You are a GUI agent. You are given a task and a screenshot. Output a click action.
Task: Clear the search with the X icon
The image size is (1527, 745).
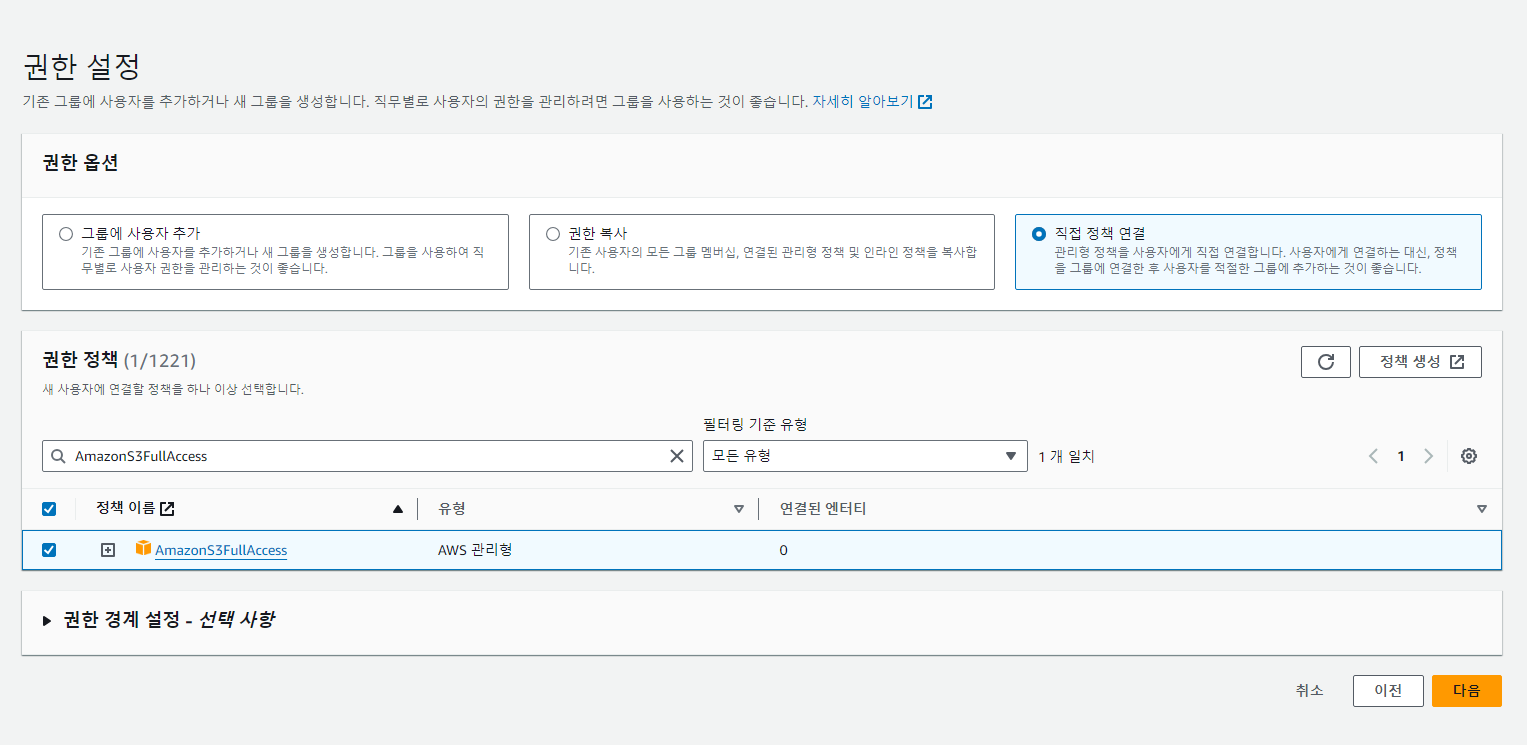click(676, 455)
